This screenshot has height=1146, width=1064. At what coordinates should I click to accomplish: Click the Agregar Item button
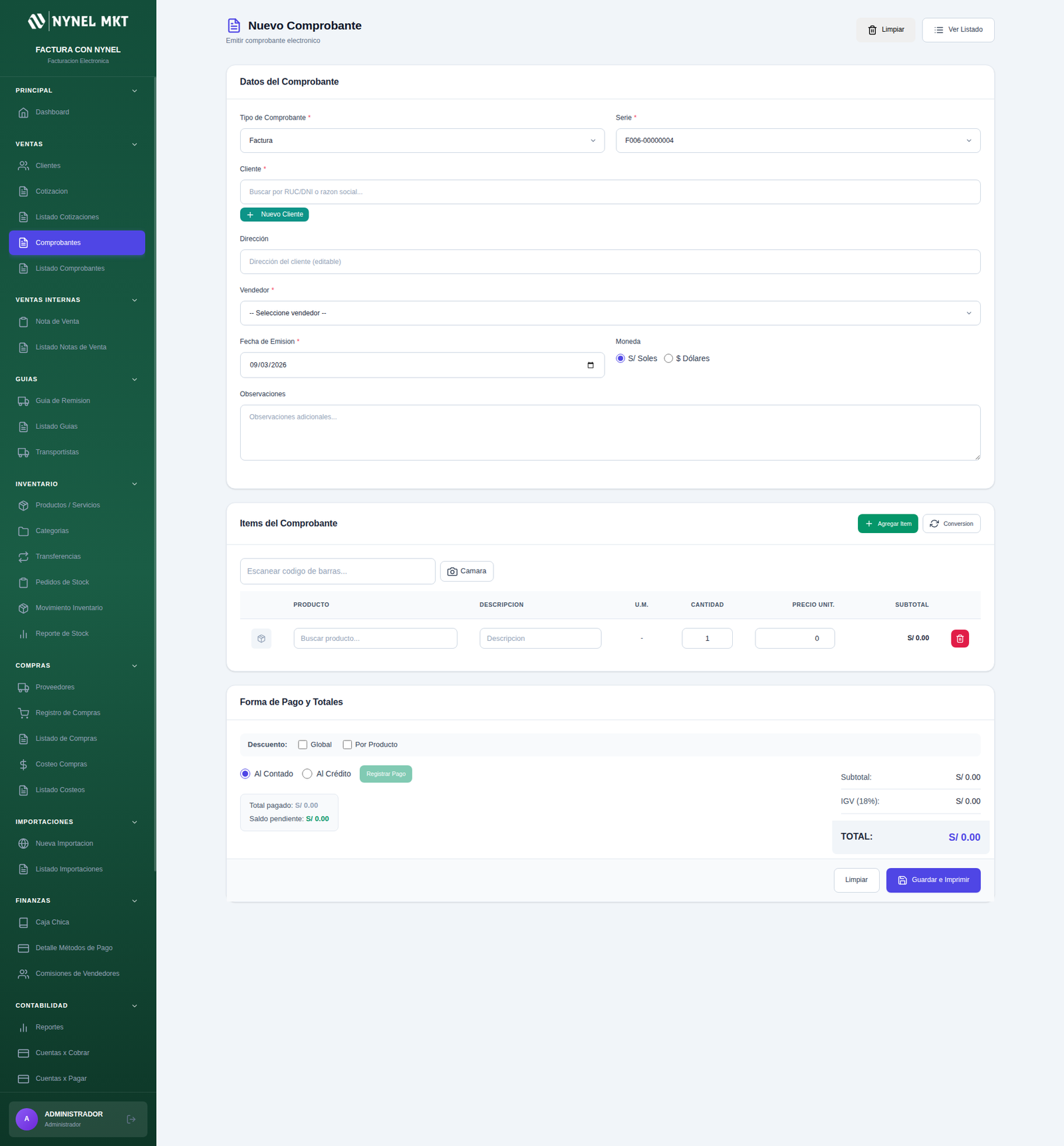(887, 524)
